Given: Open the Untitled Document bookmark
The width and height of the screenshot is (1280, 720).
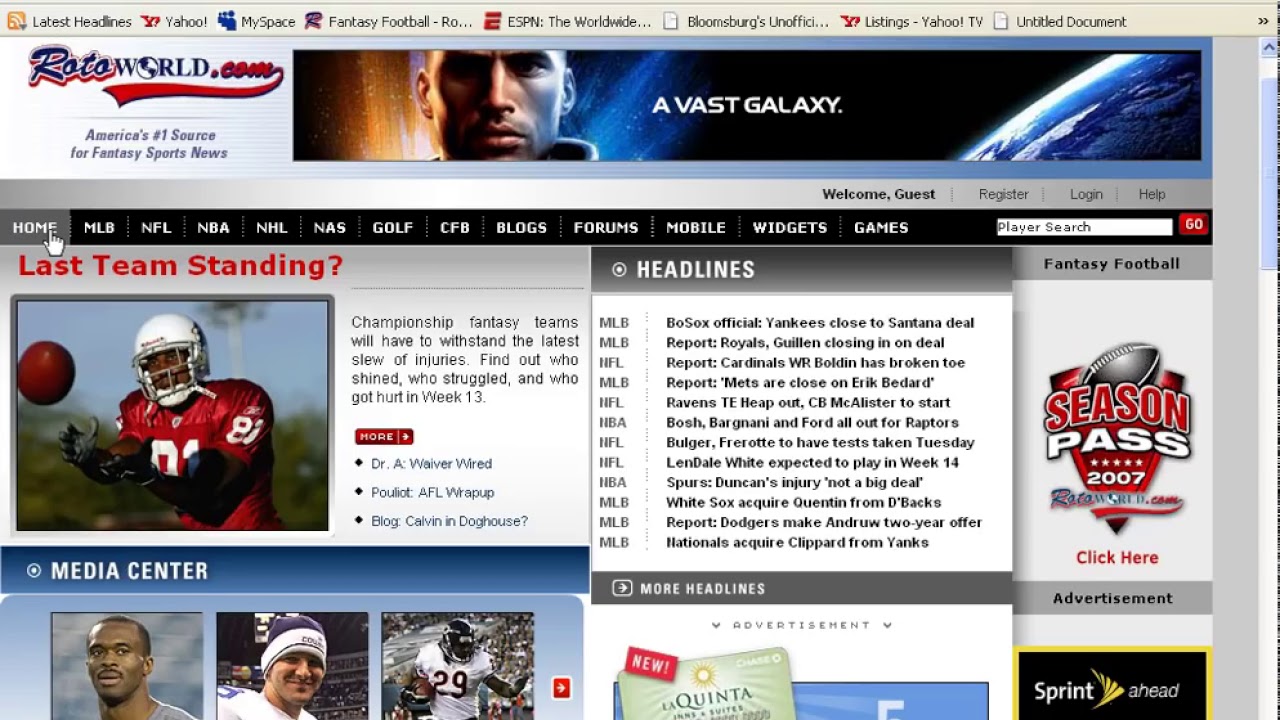Looking at the screenshot, I should (1059, 21).
